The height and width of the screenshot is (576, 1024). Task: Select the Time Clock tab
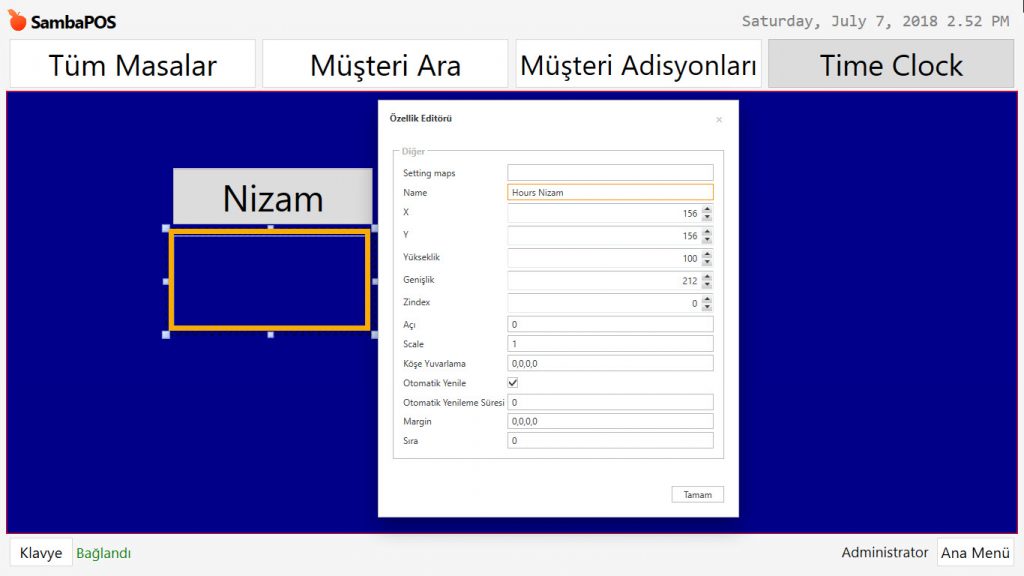click(x=891, y=65)
